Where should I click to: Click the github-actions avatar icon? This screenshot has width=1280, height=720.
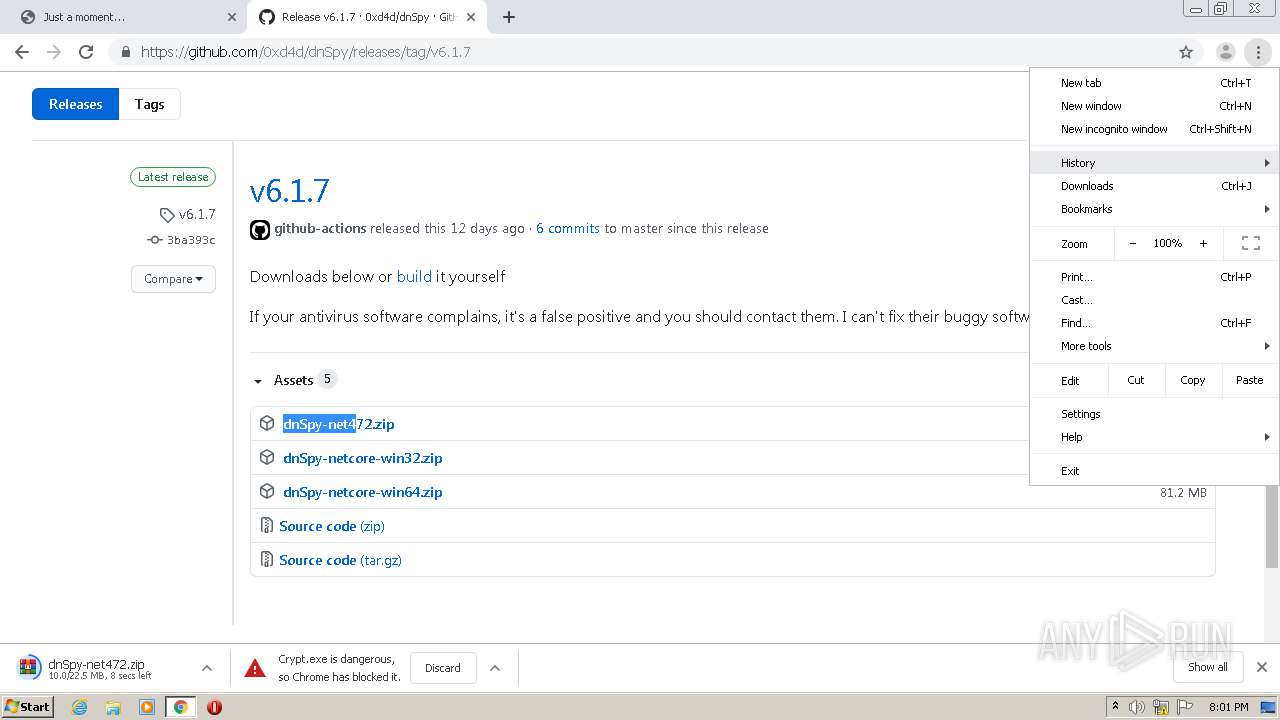[x=260, y=229]
